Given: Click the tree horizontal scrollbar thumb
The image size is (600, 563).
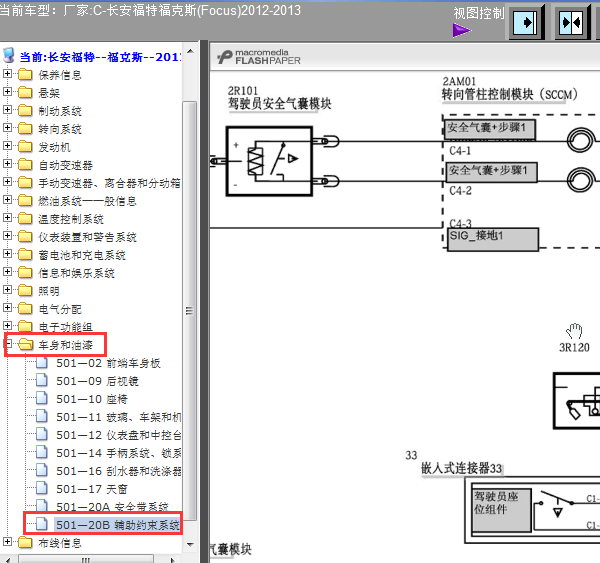Looking at the screenshot, I should 86,559.
